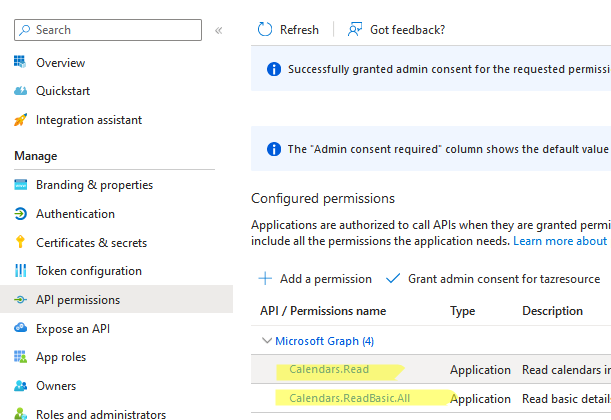Viewport: 611px width, 420px height.
Task: Focus the Search input field
Action: [x=108, y=30]
